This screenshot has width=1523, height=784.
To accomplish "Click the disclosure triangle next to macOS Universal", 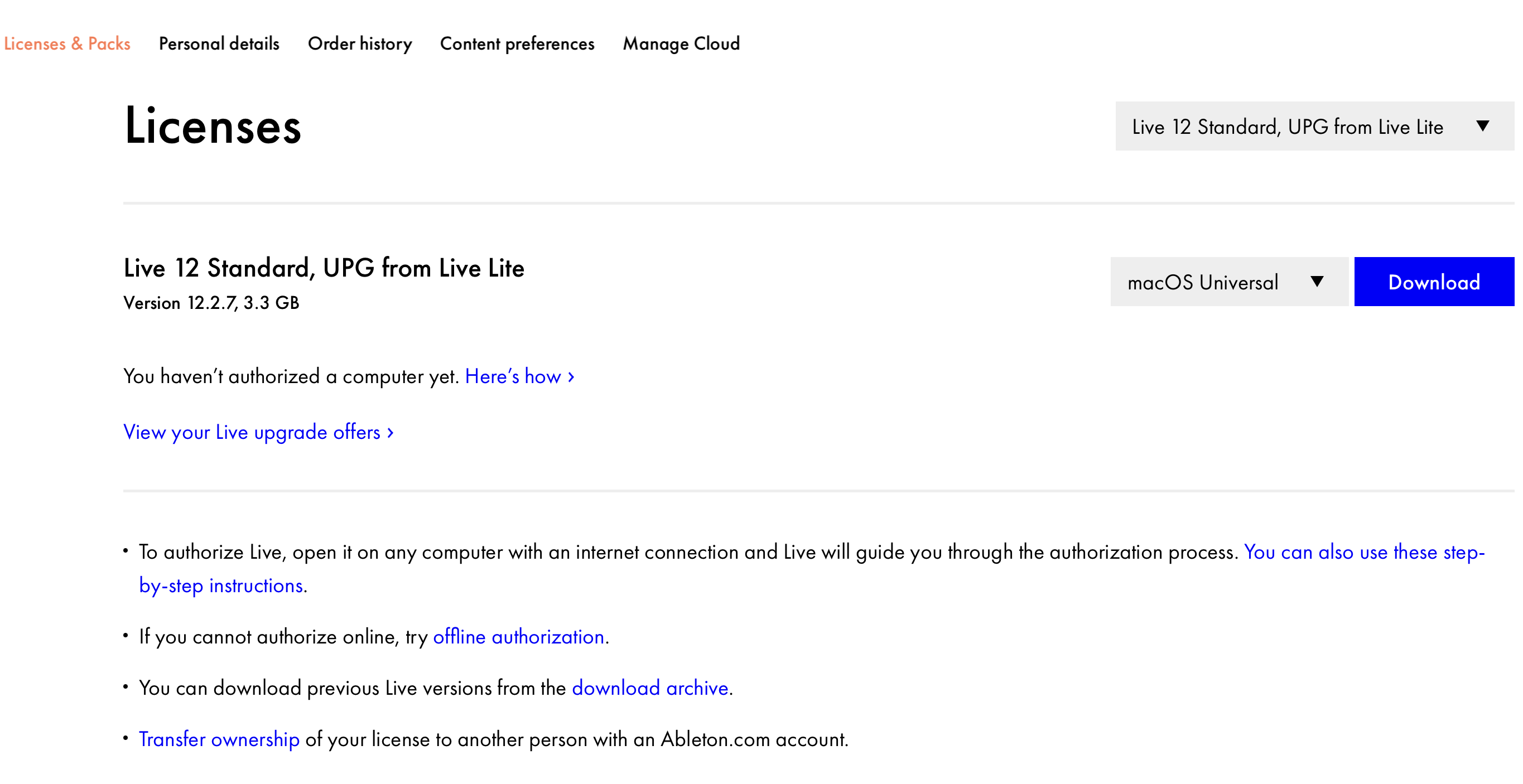I will 1317,282.
